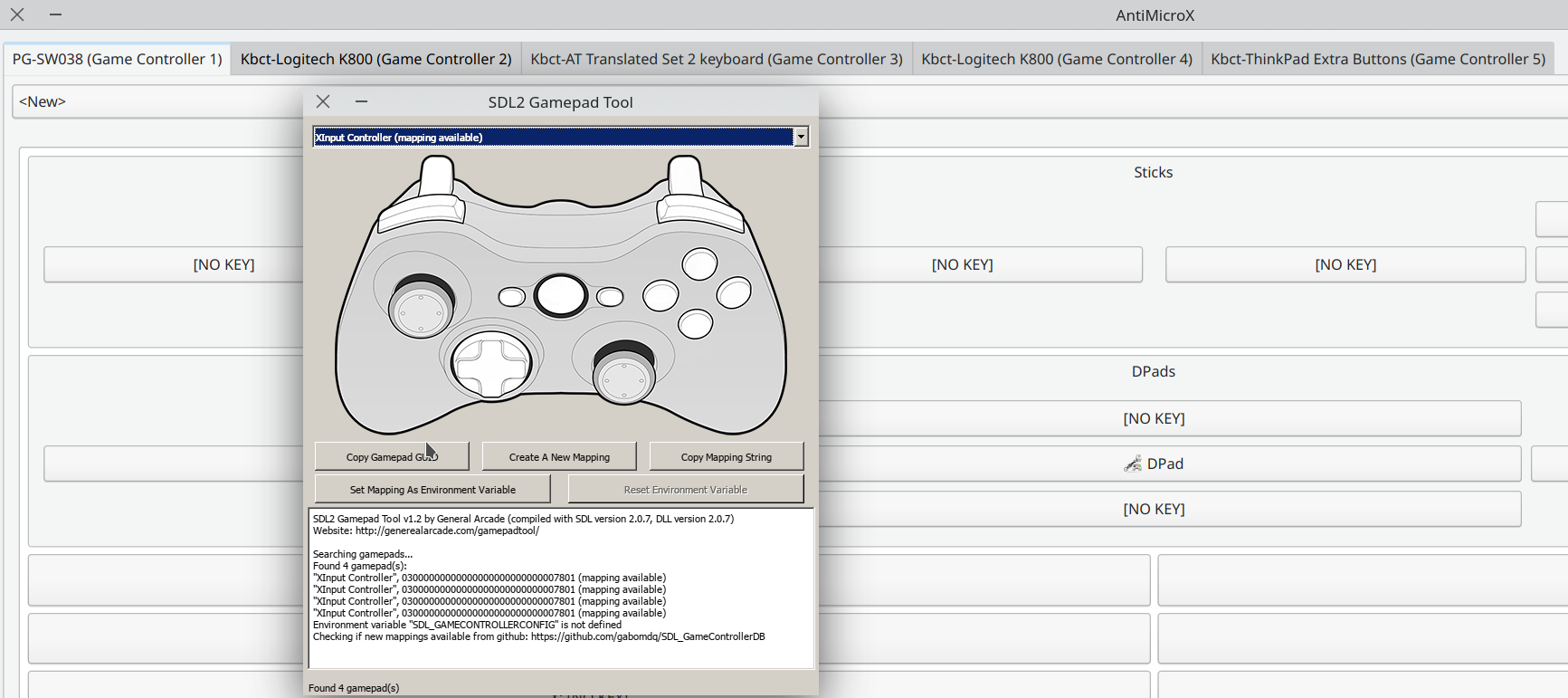Click the controller's right analog stick
Viewport: 1568px width, 698px height.
point(623,372)
